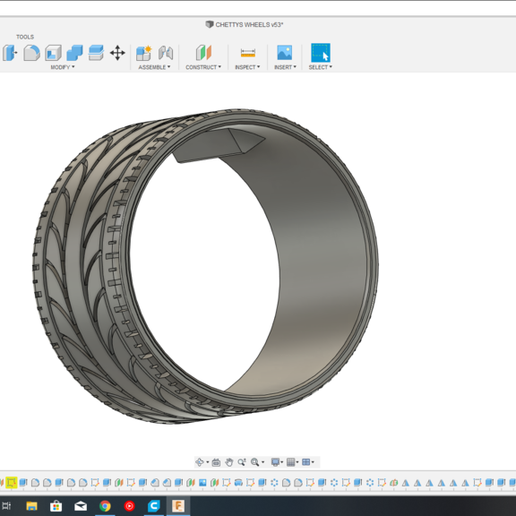
Task: Open Display Settings monitor icon
Action: [x=275, y=462]
